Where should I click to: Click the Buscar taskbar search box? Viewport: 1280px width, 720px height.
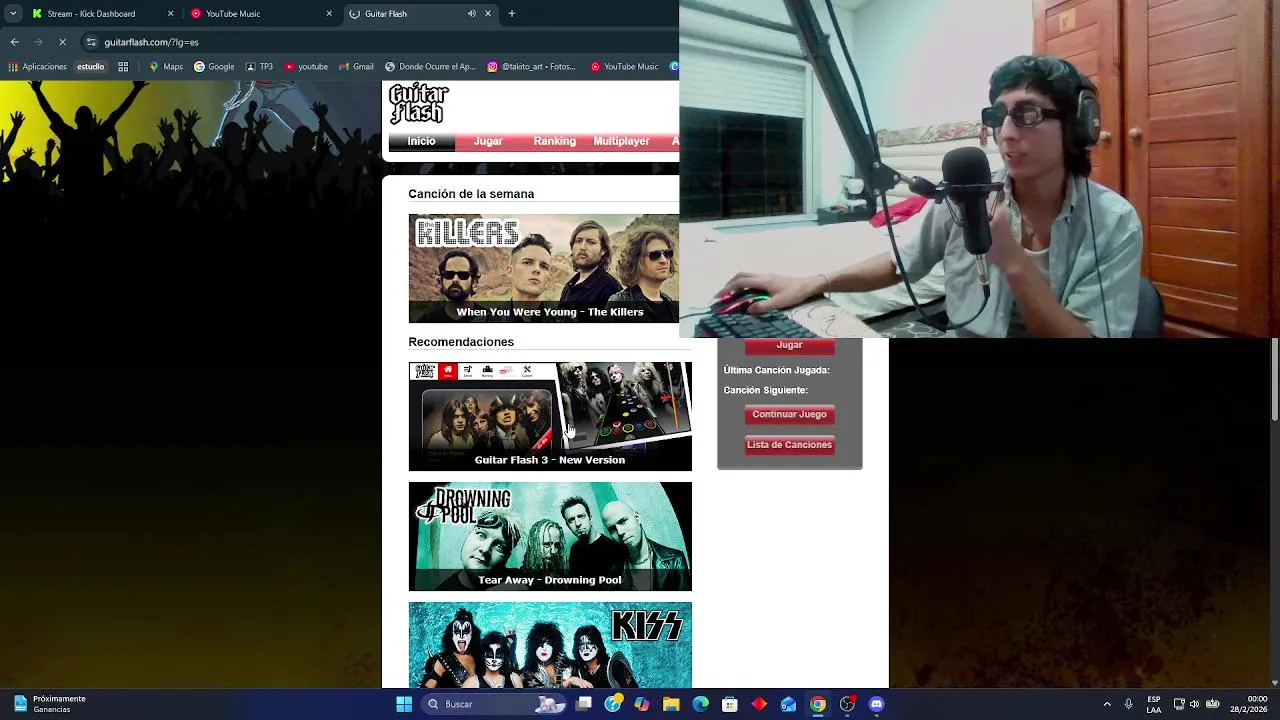495,704
